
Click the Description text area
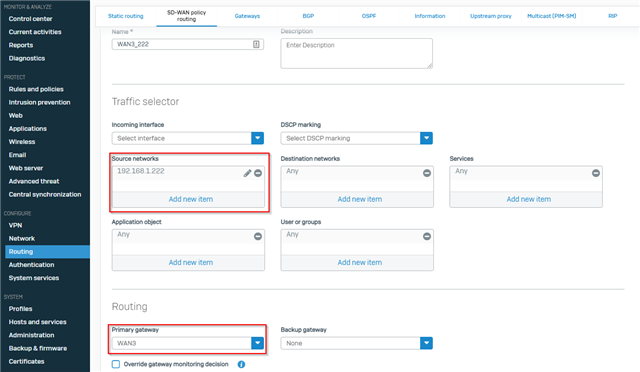click(357, 53)
